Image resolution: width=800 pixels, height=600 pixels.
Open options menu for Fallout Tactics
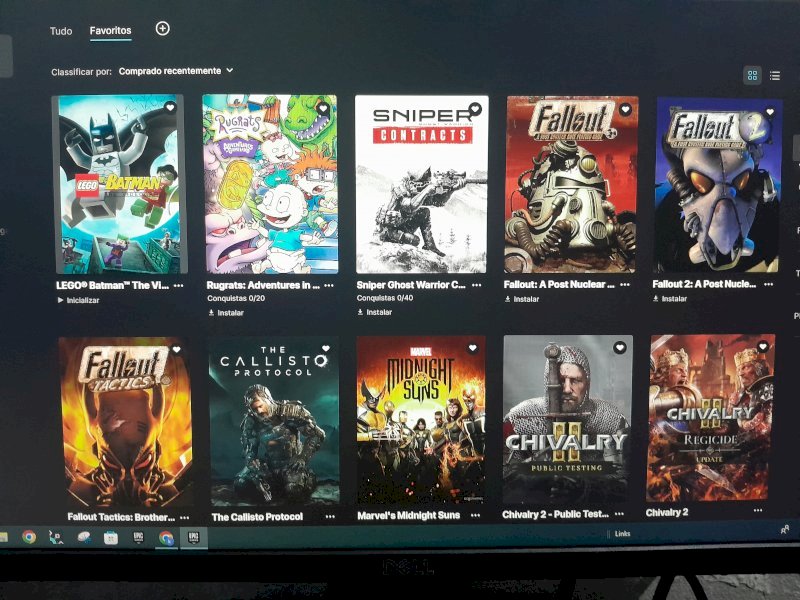coord(184,517)
